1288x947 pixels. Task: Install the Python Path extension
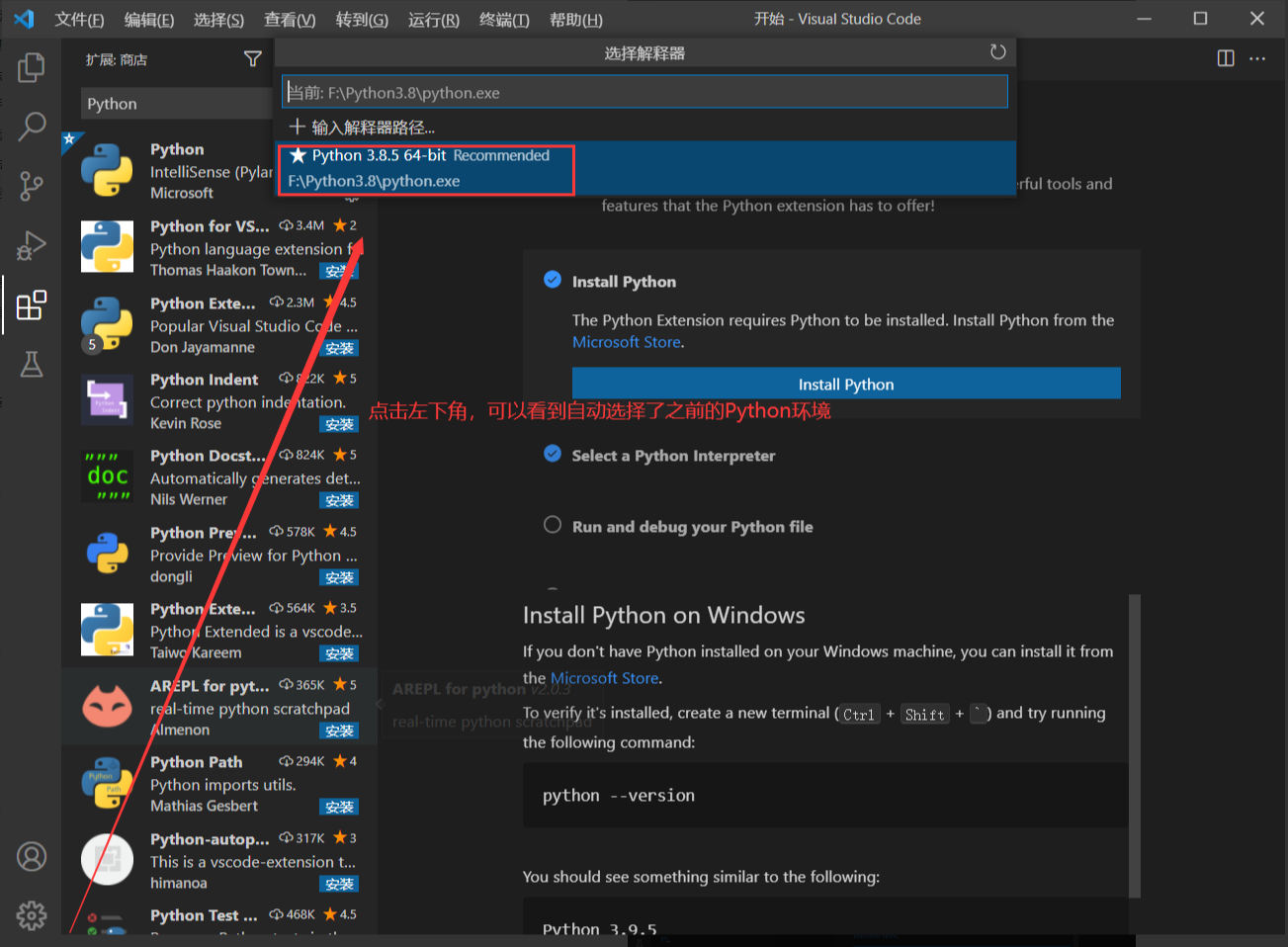[339, 807]
